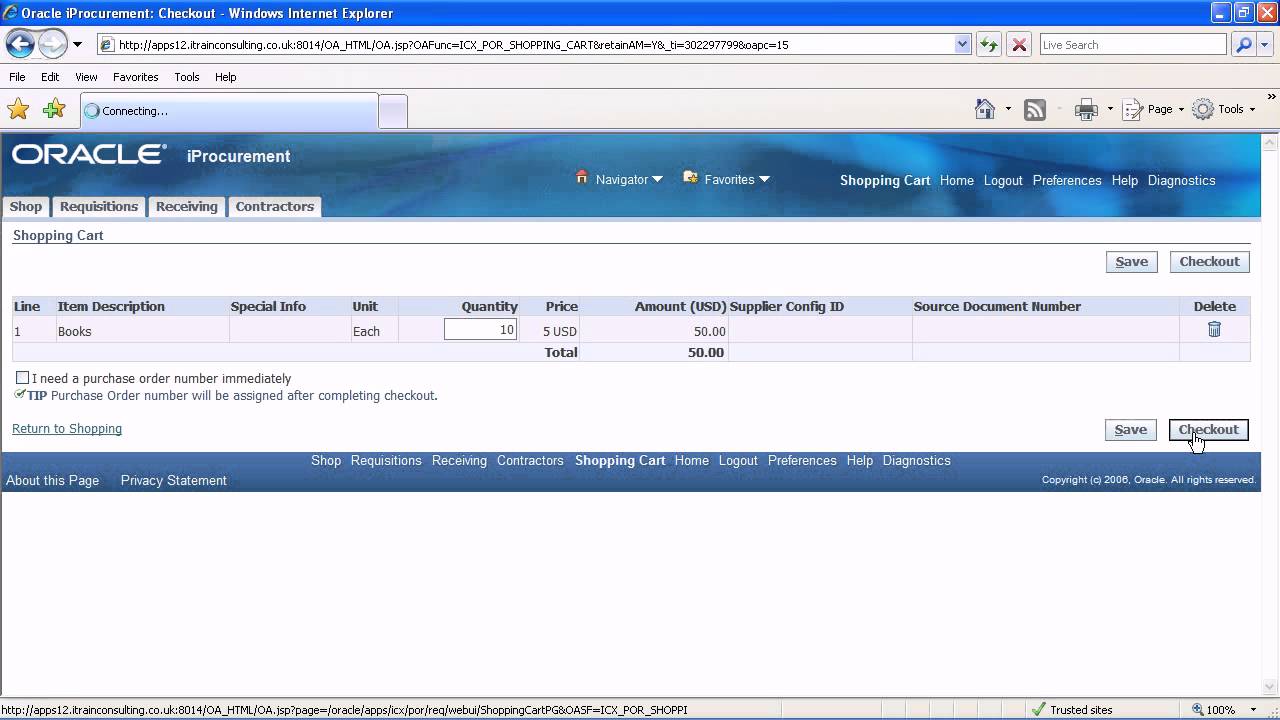
Task: Click the browser Home icon
Action: coord(985,109)
